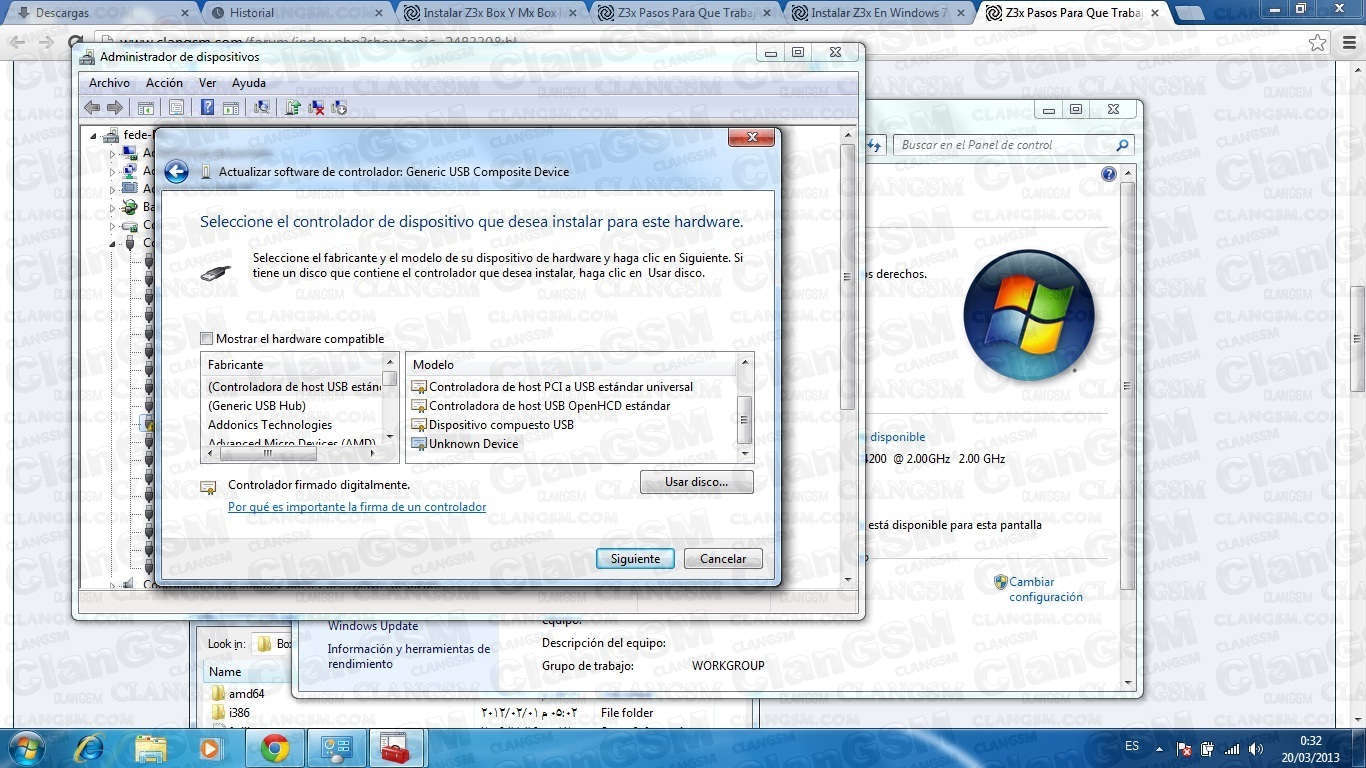Scan for hardware changes toolbar icon
Viewport: 1366px width, 768px height.
click(261, 108)
